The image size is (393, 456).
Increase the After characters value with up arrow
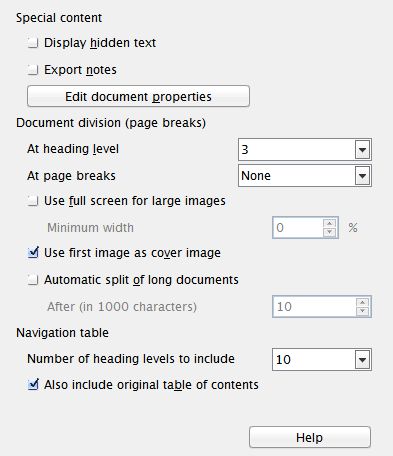pos(362,302)
